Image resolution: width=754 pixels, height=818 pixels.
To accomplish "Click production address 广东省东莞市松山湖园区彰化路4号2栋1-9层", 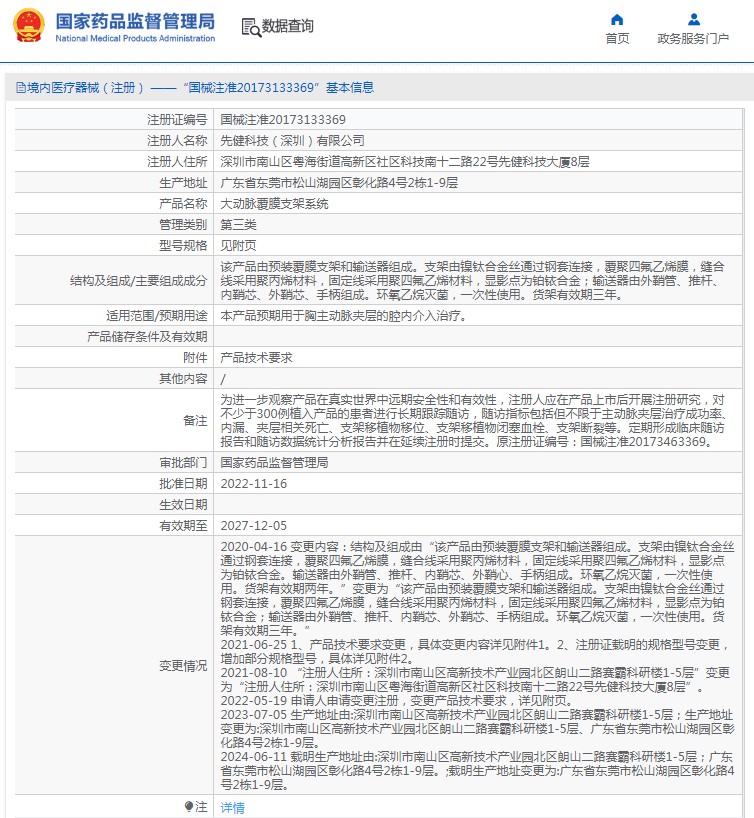I will point(339,183).
